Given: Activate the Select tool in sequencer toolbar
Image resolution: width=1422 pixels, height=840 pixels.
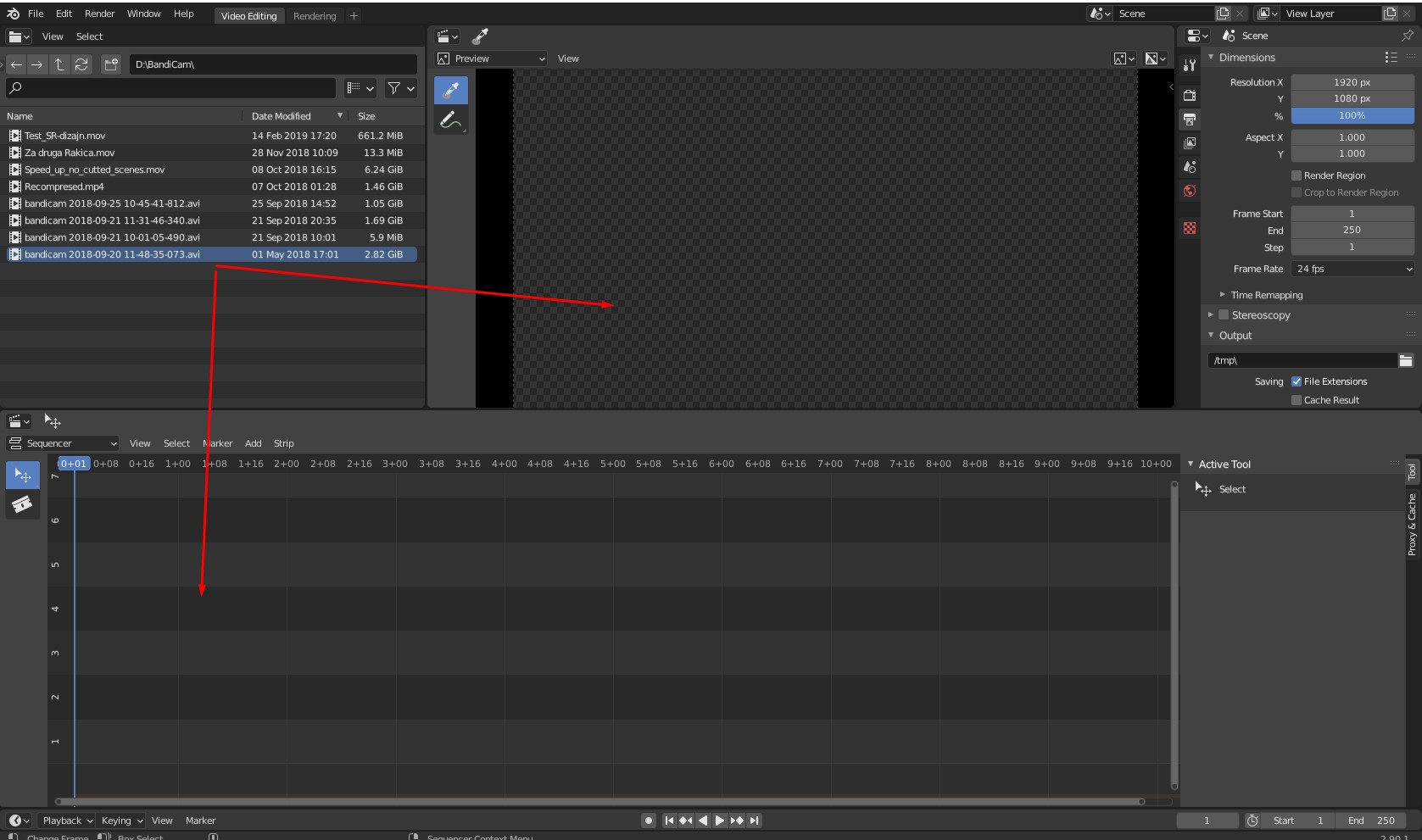Looking at the screenshot, I should point(23,475).
